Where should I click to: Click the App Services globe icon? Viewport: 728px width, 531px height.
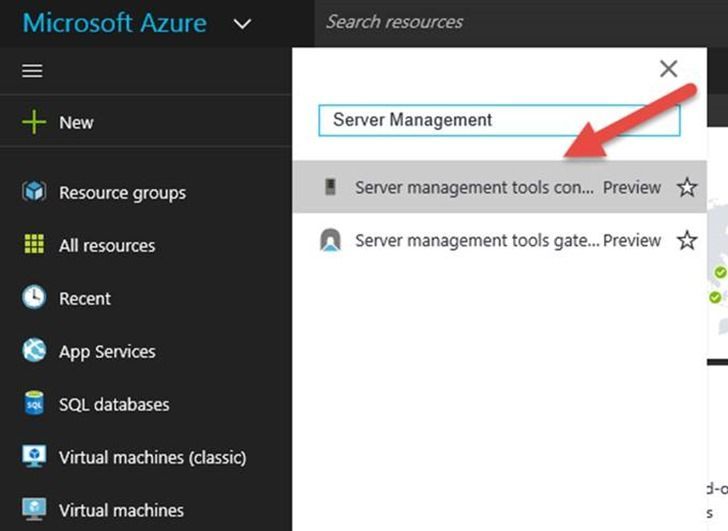[34, 351]
